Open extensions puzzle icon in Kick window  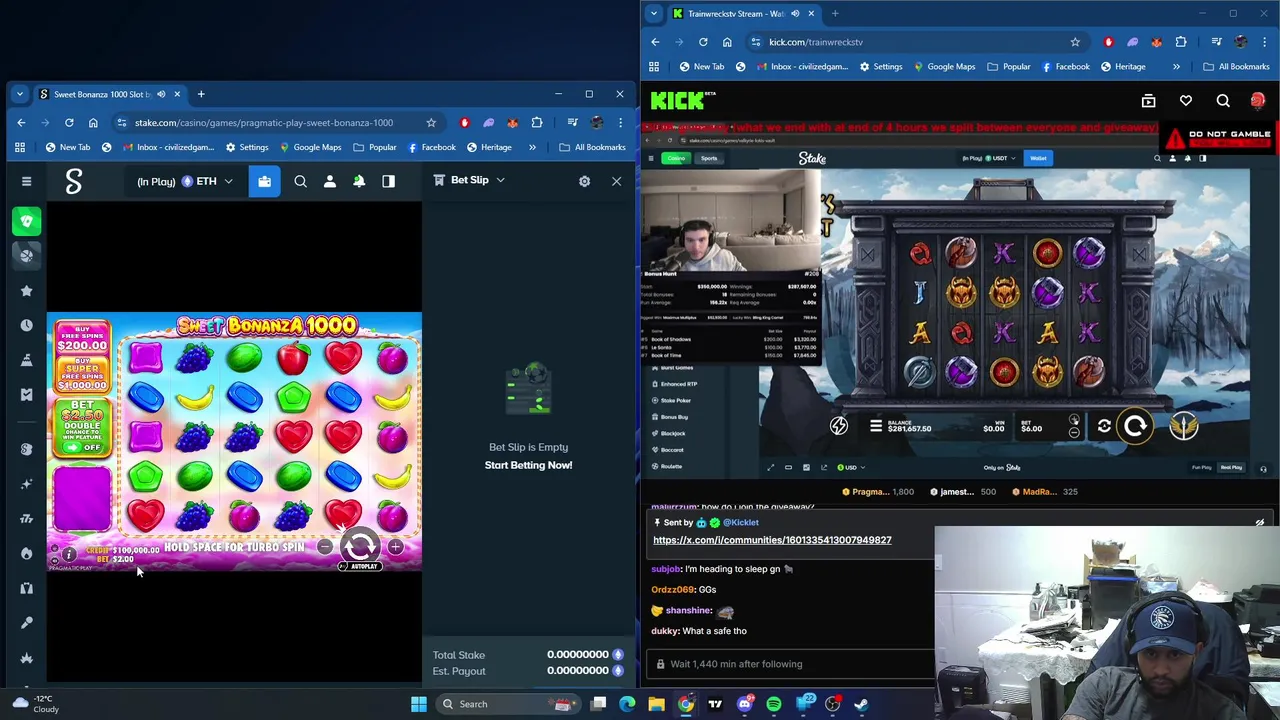(1181, 42)
